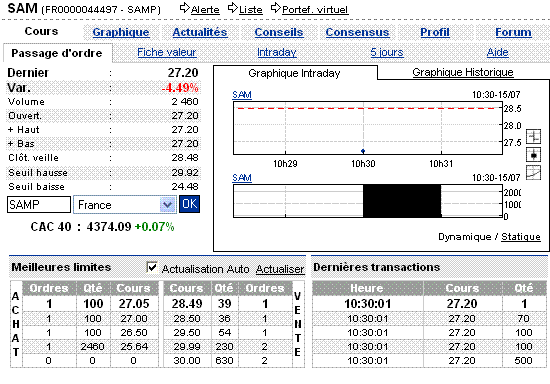Click the transaction quantity 500
This screenshot has width=550, height=384.
click(524, 361)
